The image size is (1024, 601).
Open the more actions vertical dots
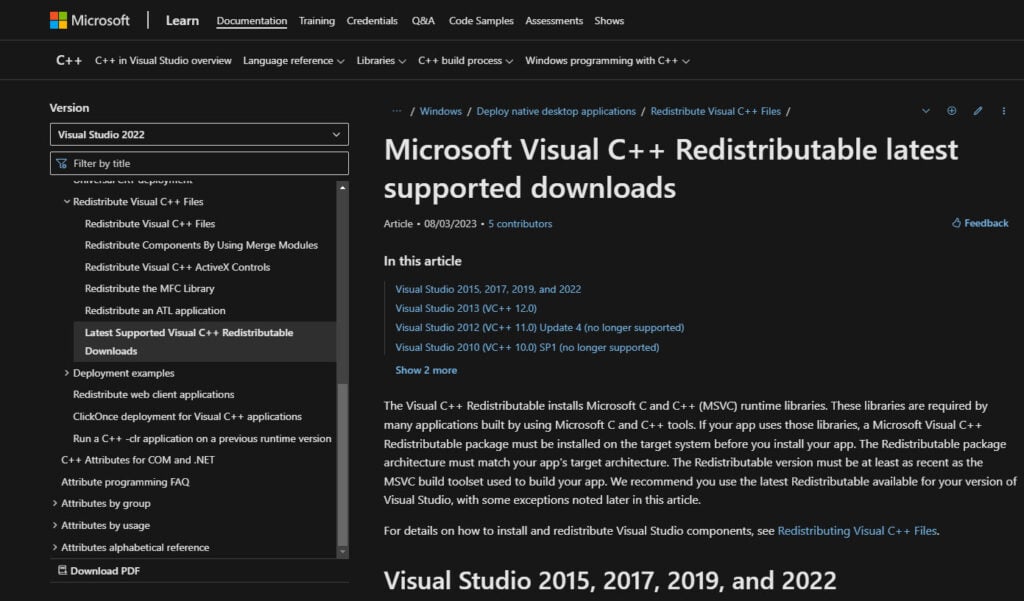1004,111
